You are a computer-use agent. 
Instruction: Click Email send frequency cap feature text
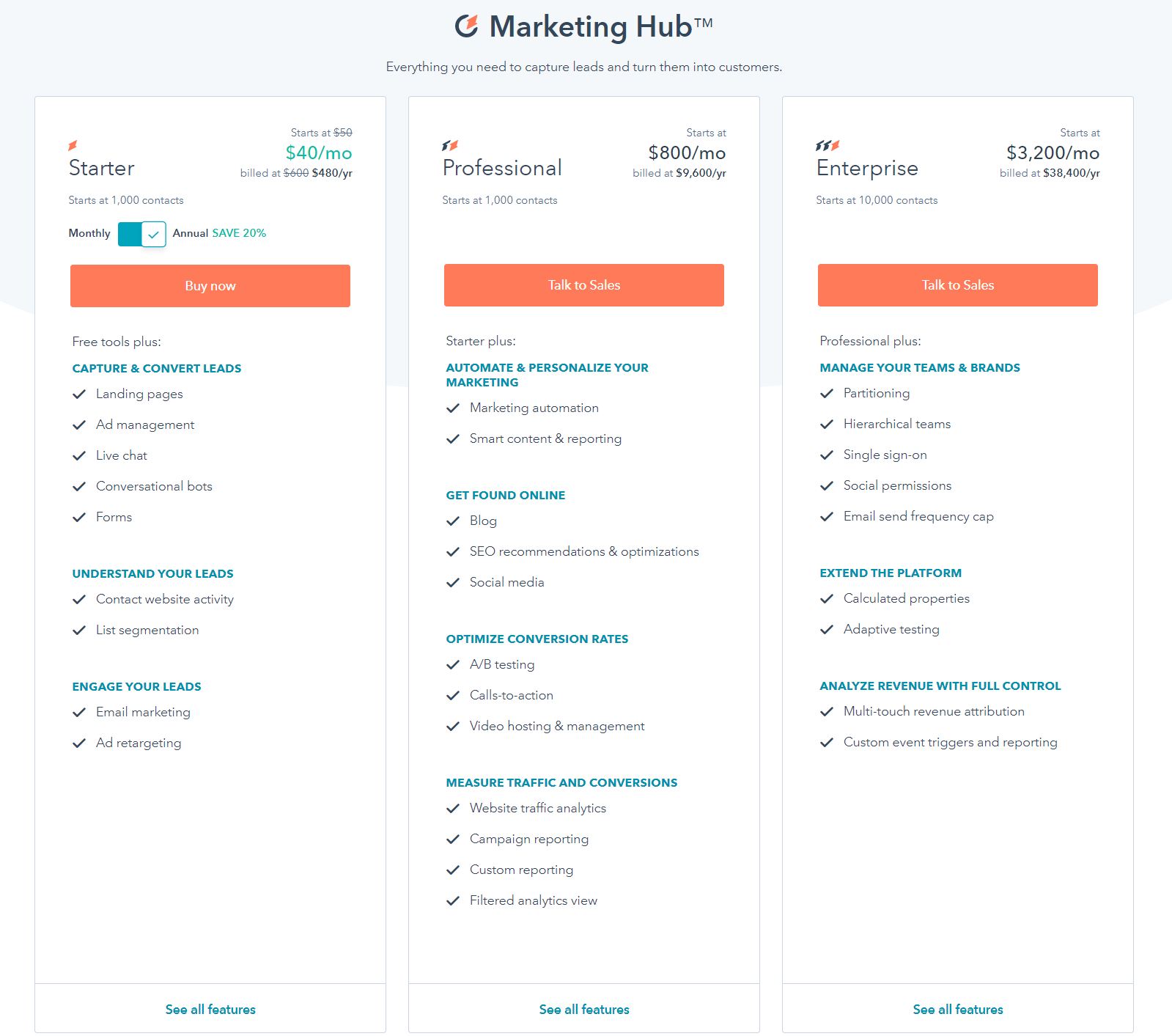(918, 517)
